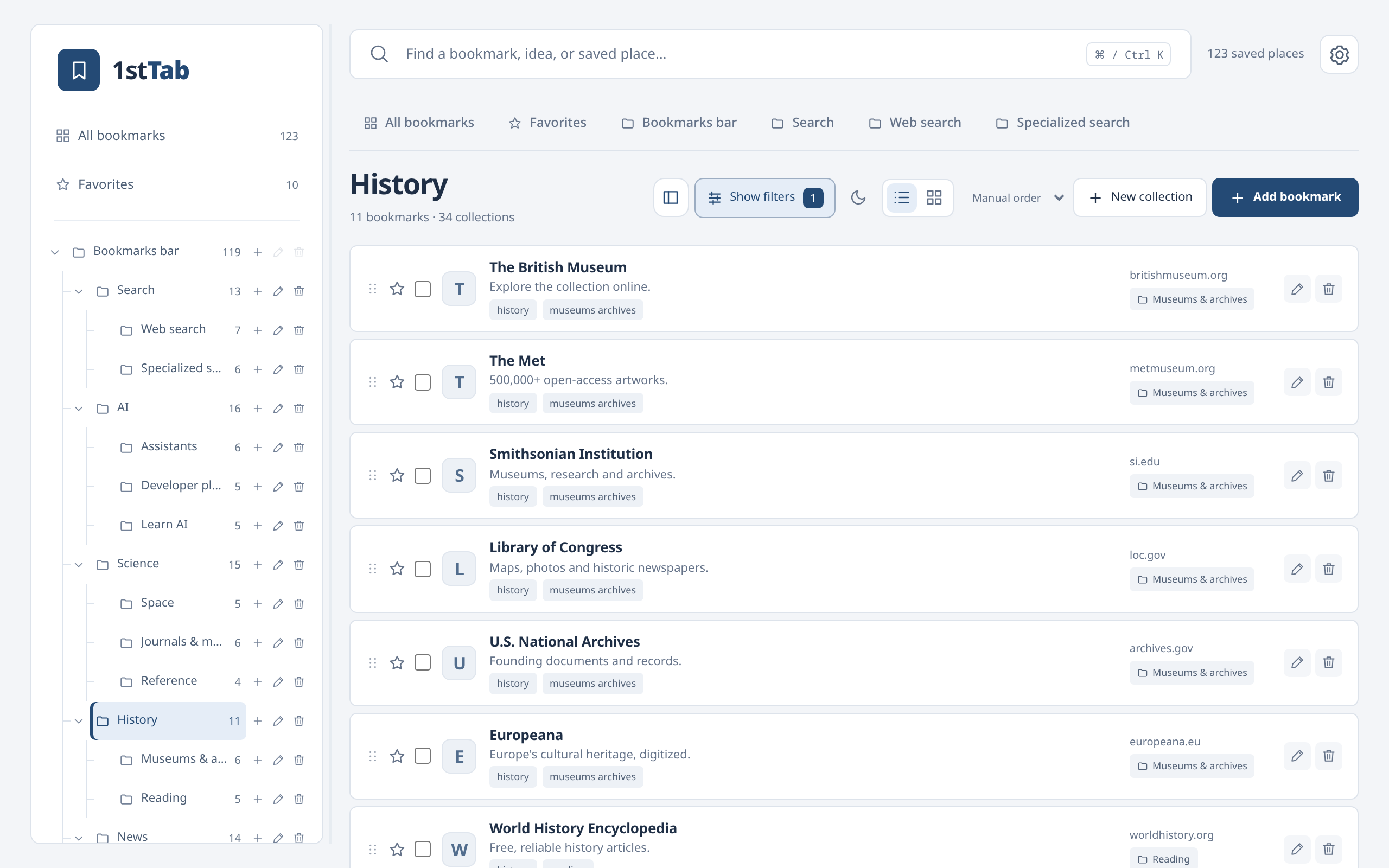Click New collection button
The width and height of the screenshot is (1389, 868).
pos(1139,197)
